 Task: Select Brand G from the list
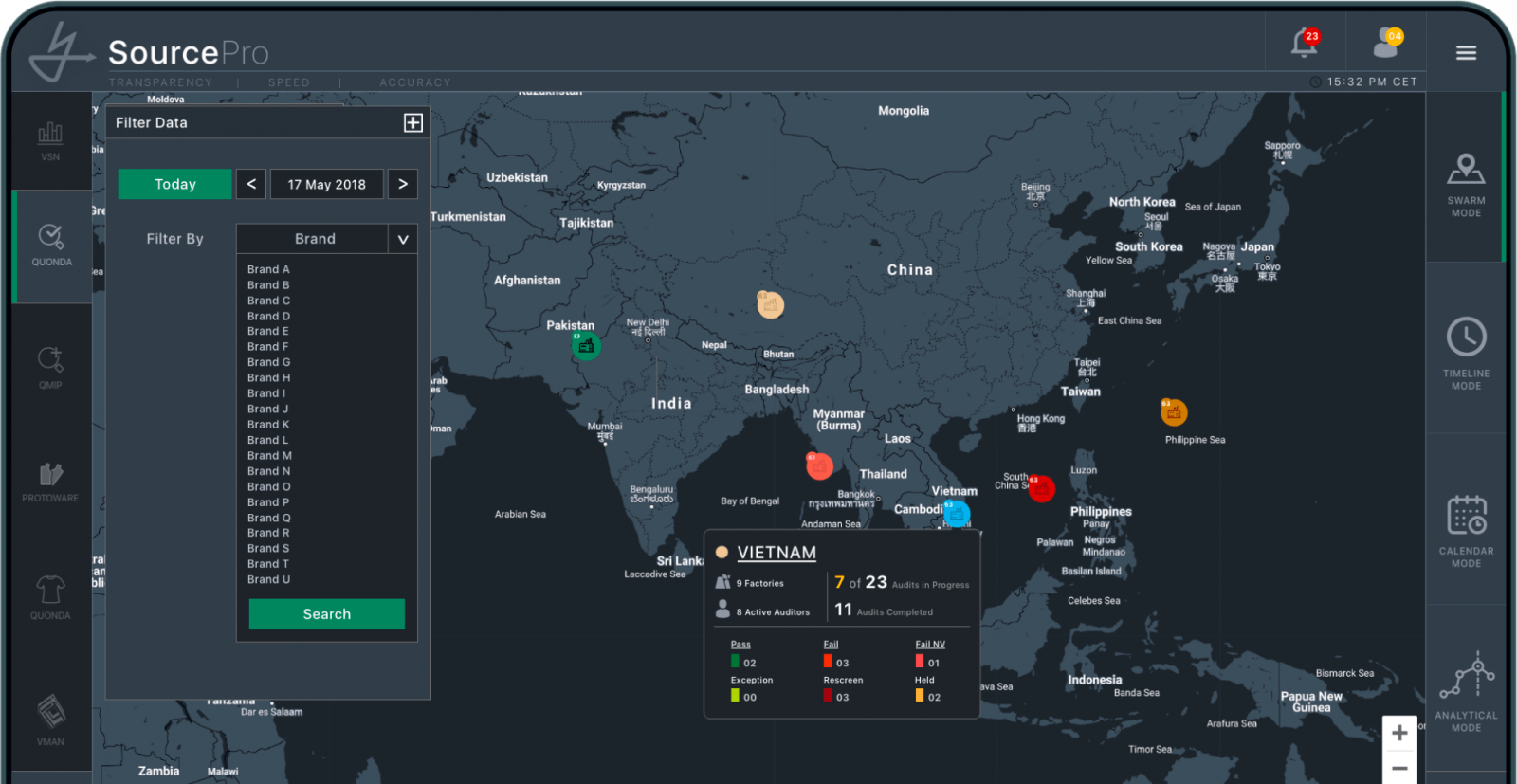pyautogui.click(x=269, y=362)
